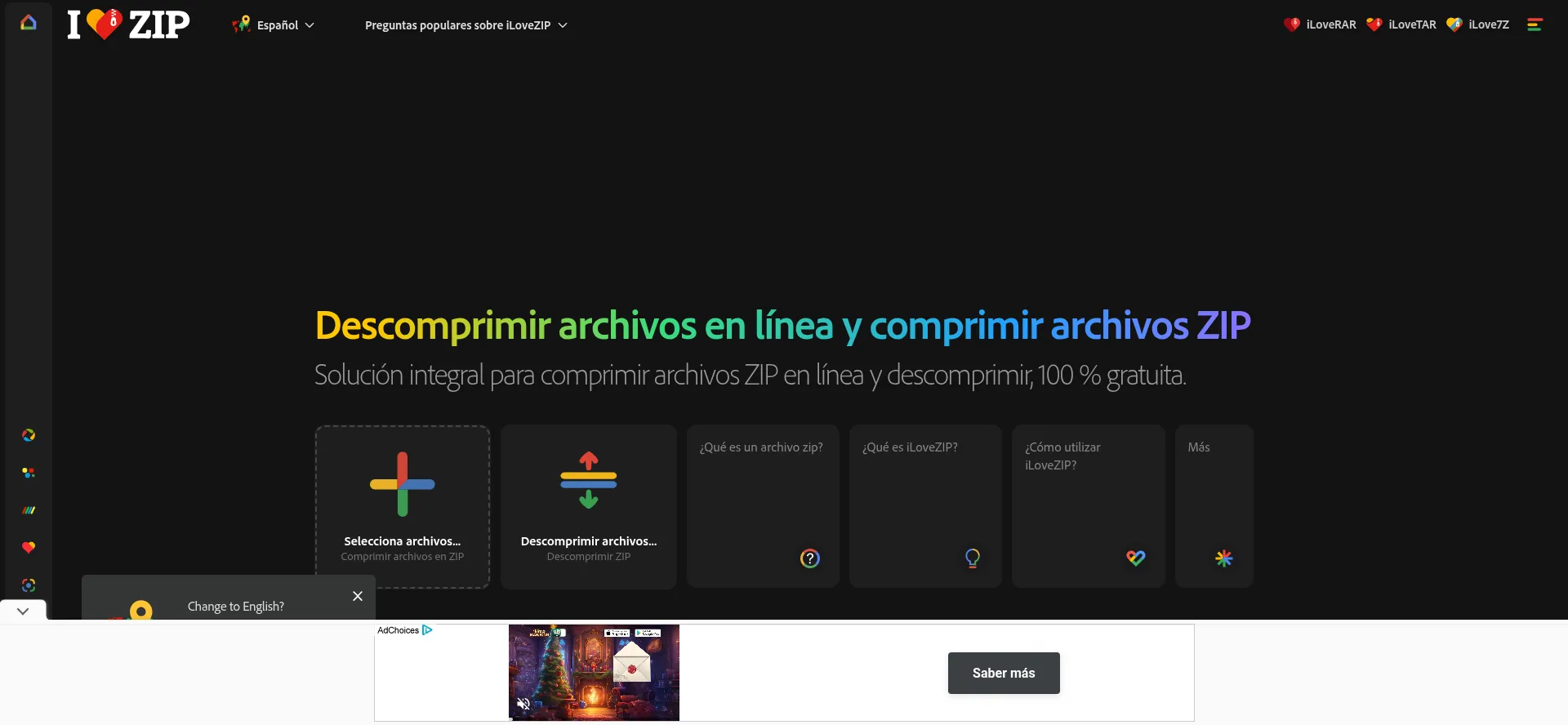Click Descomprimir archivos... label
This screenshot has width=1568, height=725.
(589, 541)
